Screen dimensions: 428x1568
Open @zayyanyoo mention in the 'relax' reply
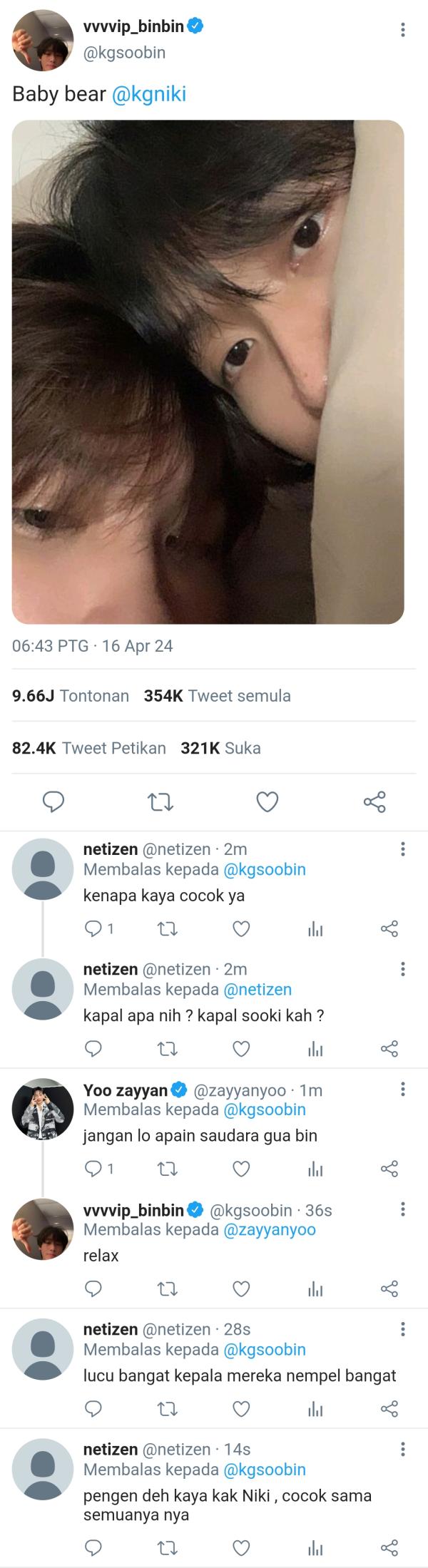270,1229
